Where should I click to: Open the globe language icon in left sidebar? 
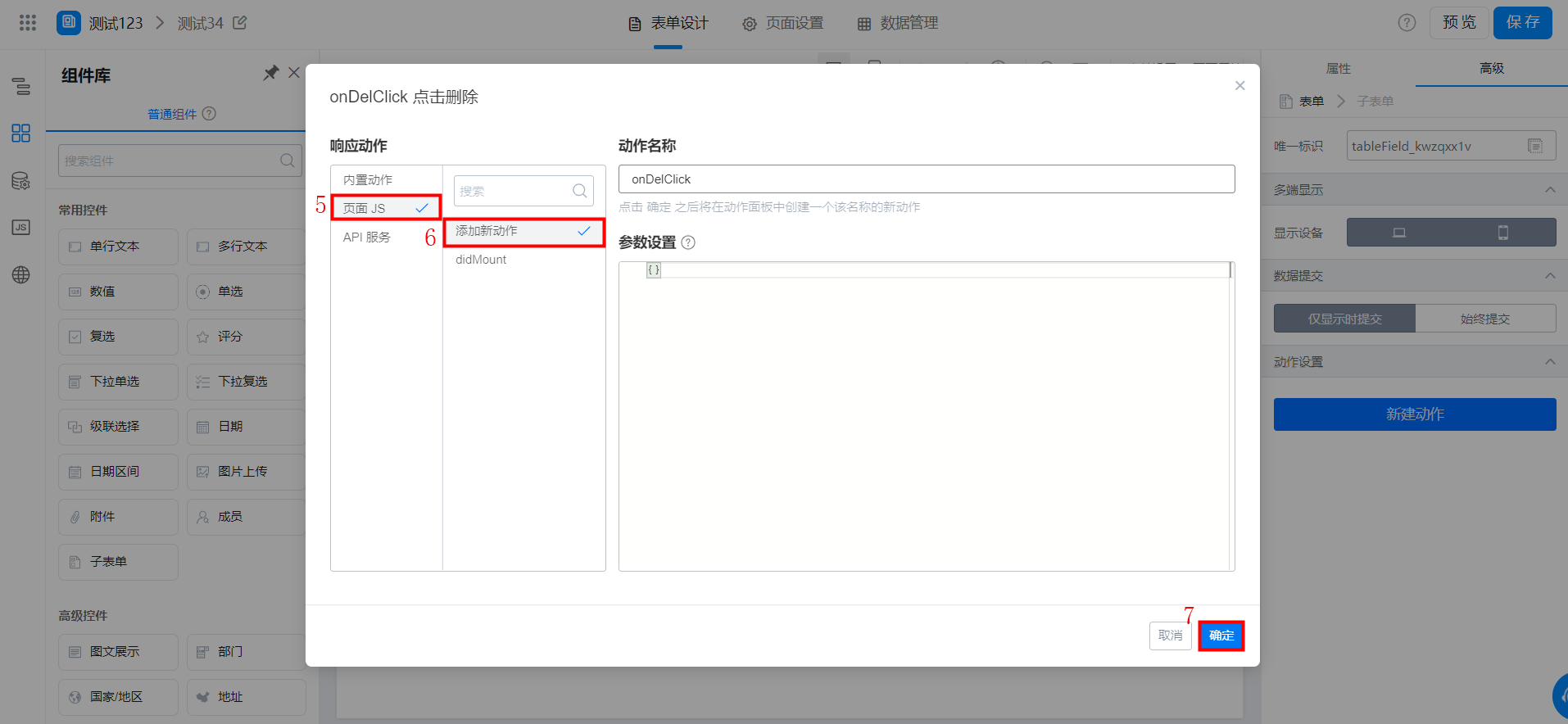click(x=21, y=275)
